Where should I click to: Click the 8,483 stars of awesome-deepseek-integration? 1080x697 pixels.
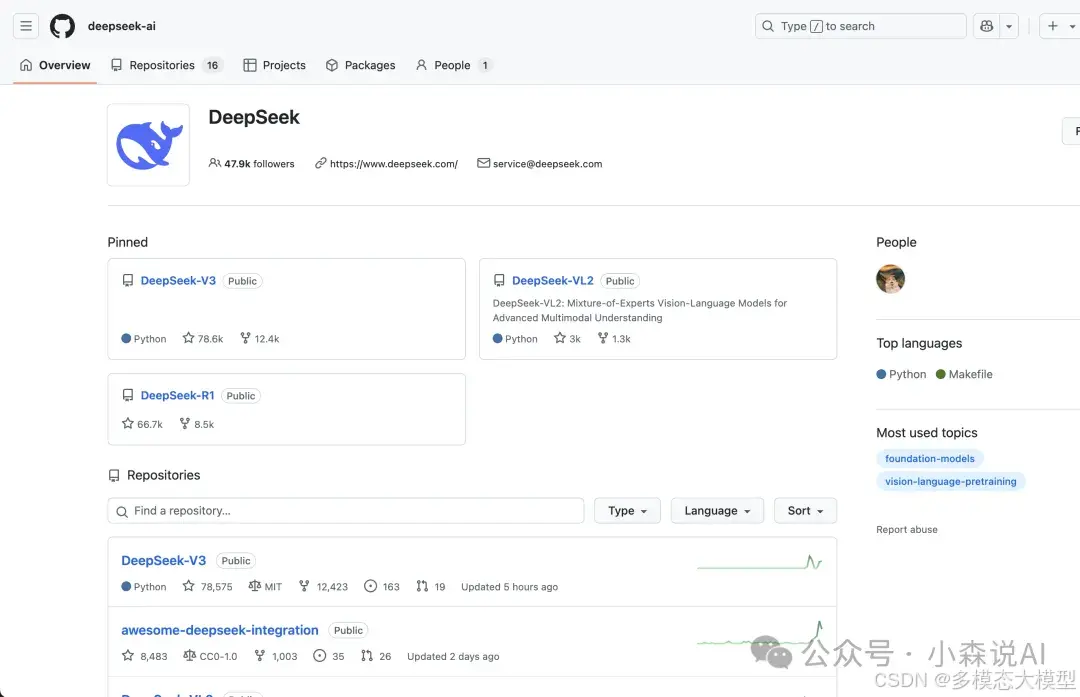click(145, 656)
